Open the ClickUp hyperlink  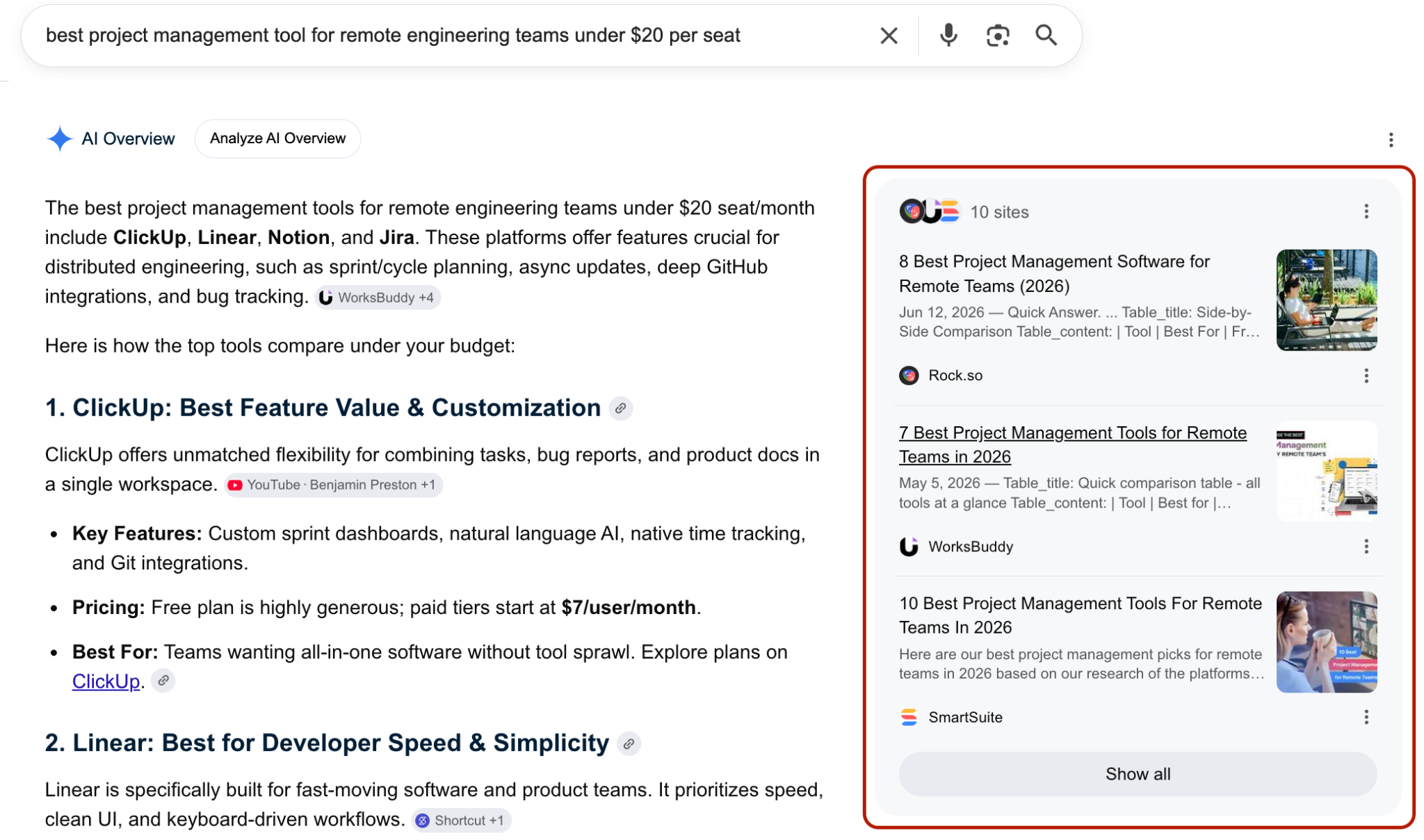106,681
